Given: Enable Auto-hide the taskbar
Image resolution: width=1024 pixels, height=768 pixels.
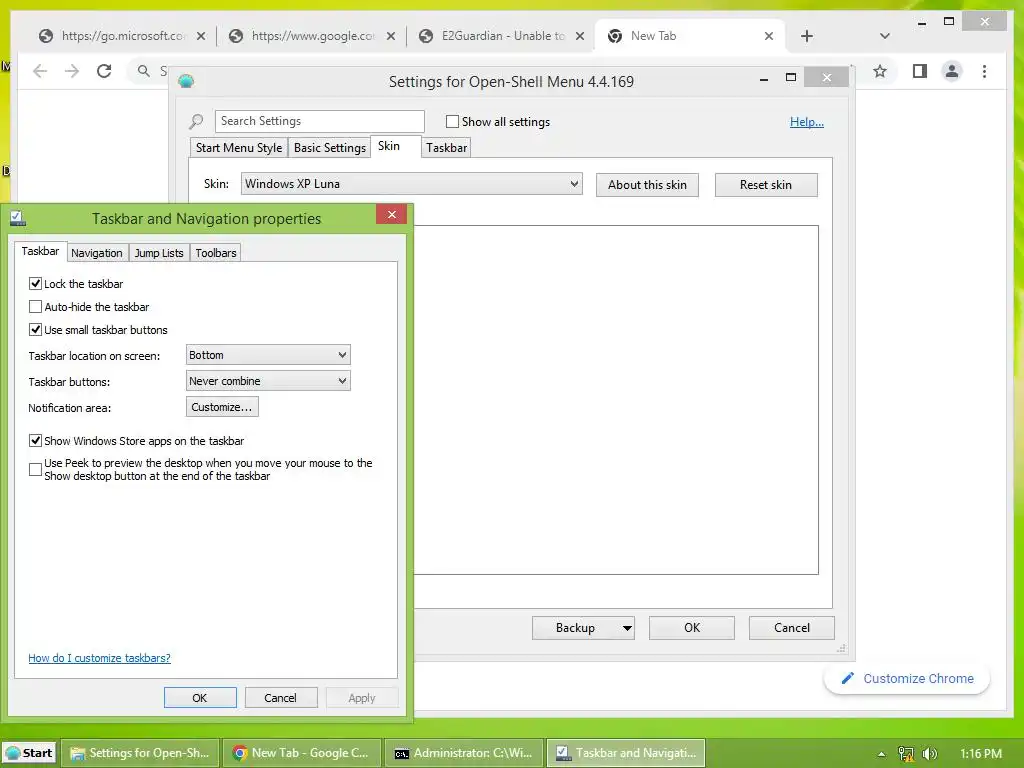Looking at the screenshot, I should pyautogui.click(x=35, y=306).
